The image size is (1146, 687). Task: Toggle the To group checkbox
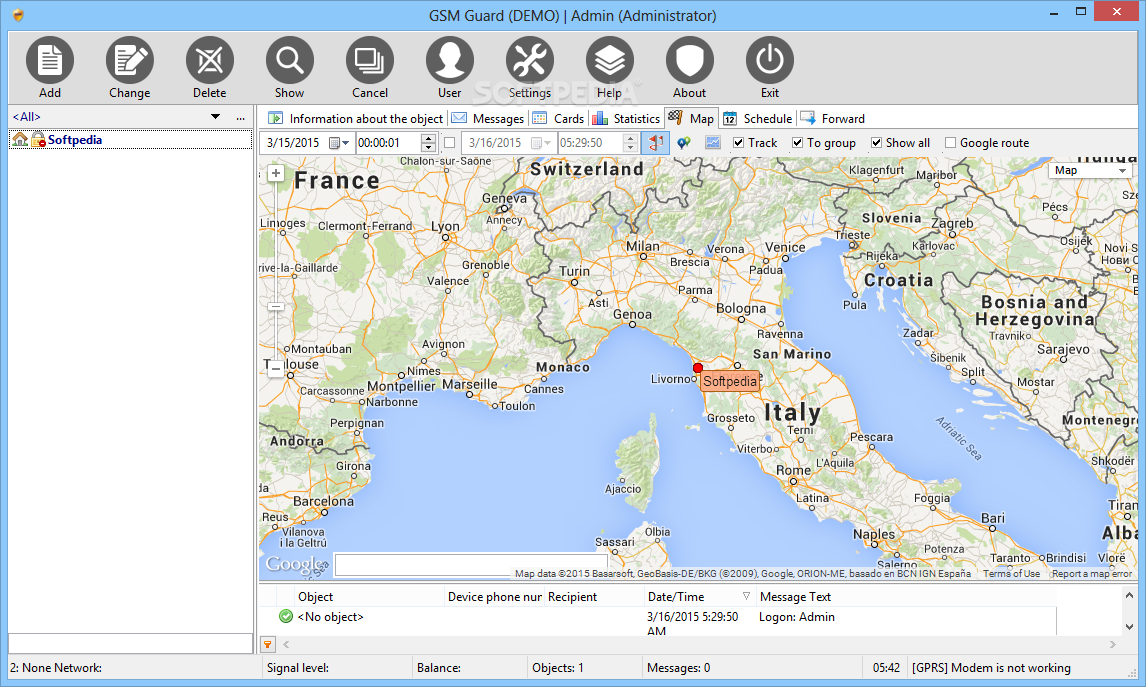(x=797, y=143)
